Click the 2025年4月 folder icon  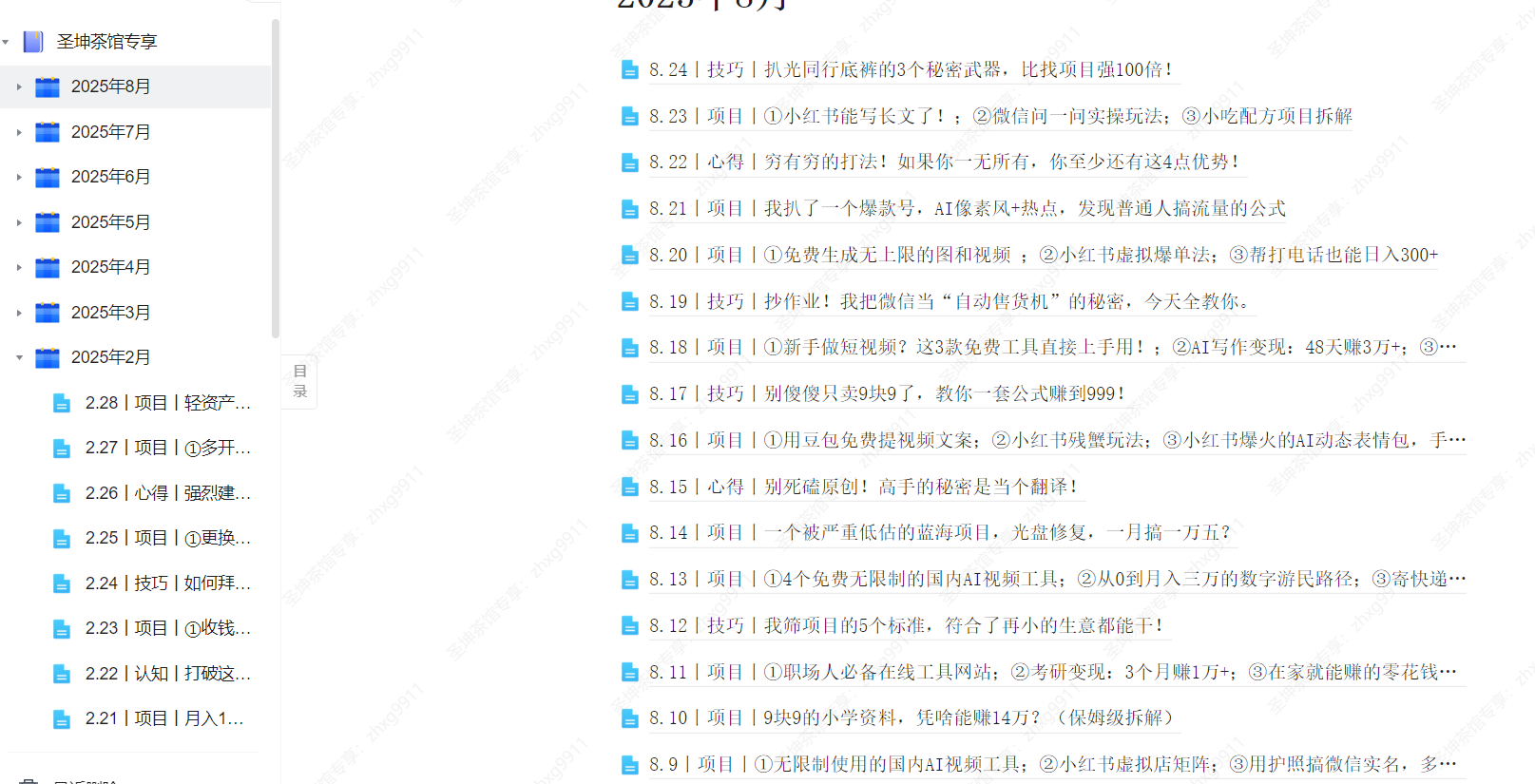[48, 267]
